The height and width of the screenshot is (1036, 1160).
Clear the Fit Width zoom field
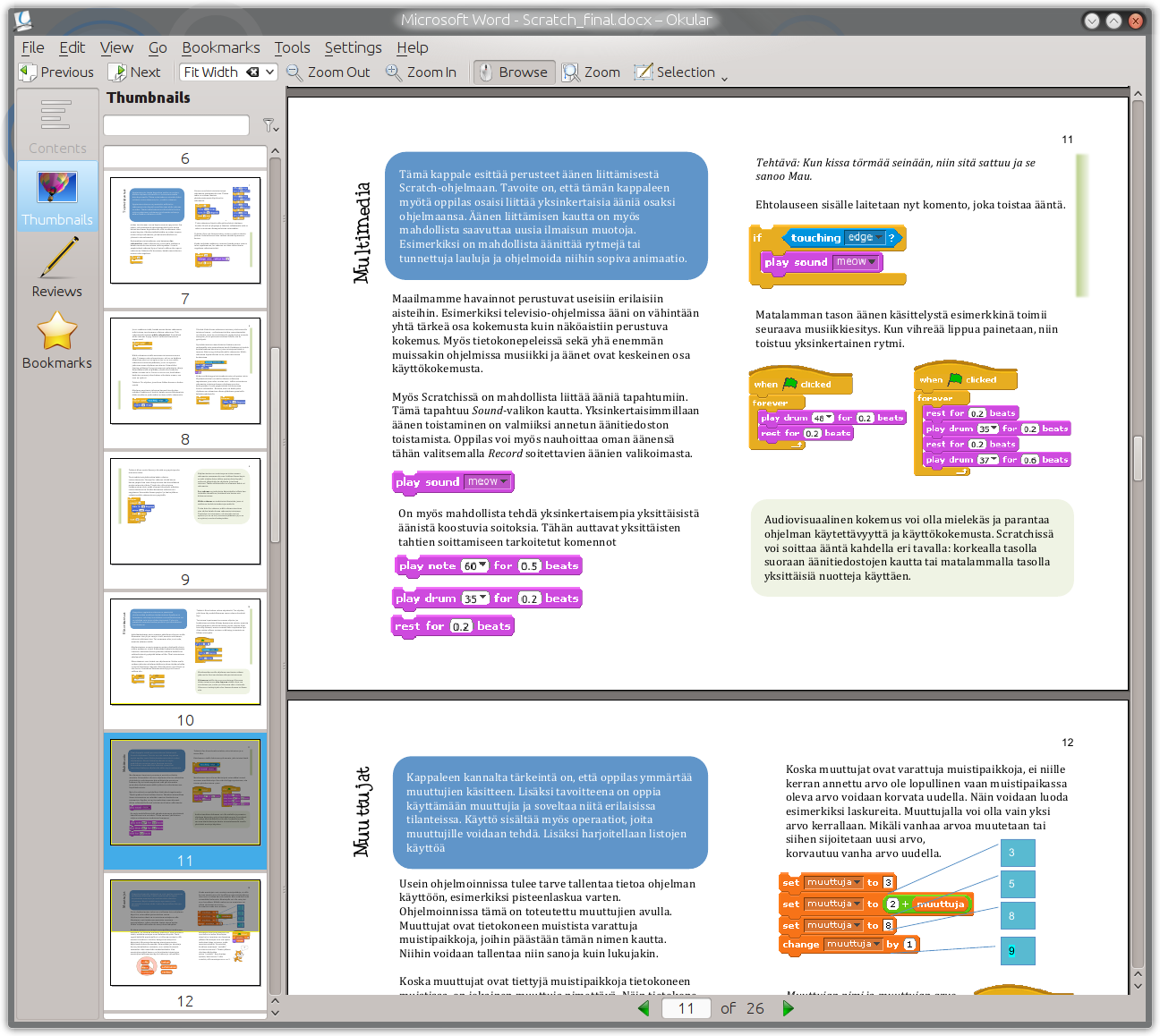coord(253,72)
